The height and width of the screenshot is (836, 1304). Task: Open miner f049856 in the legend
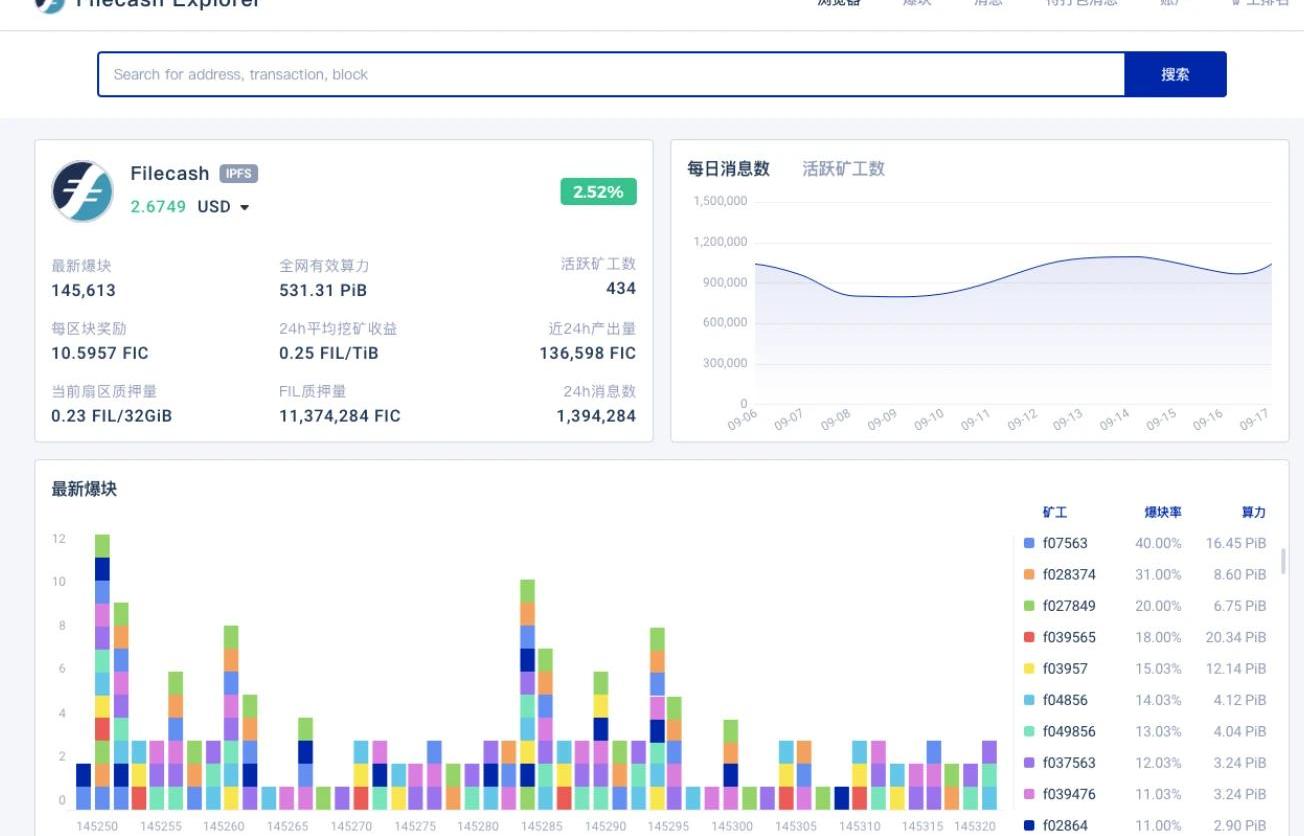pyautogui.click(x=1069, y=732)
